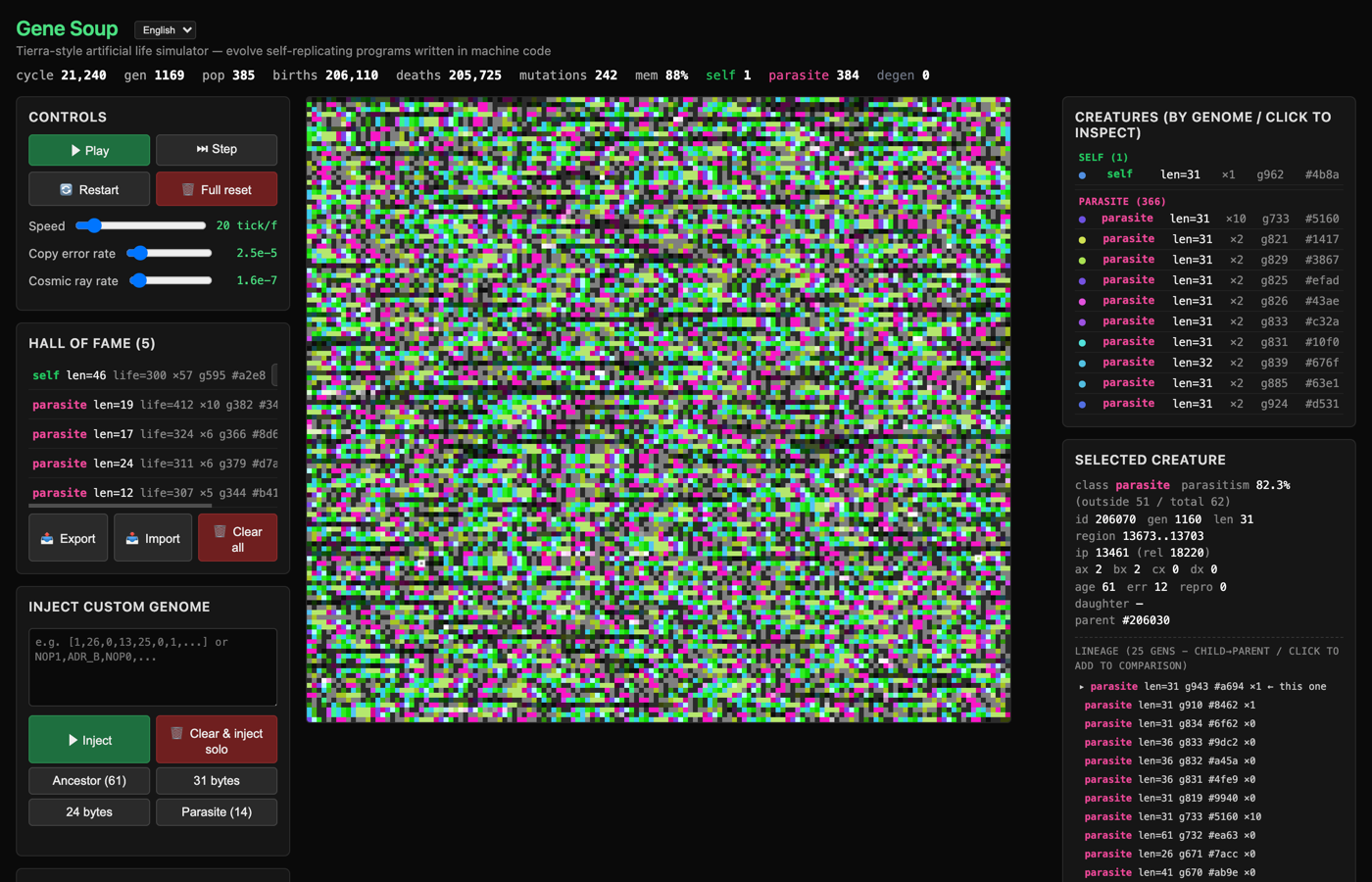
Task: Load the 24 bytes preset
Action: coord(89,812)
